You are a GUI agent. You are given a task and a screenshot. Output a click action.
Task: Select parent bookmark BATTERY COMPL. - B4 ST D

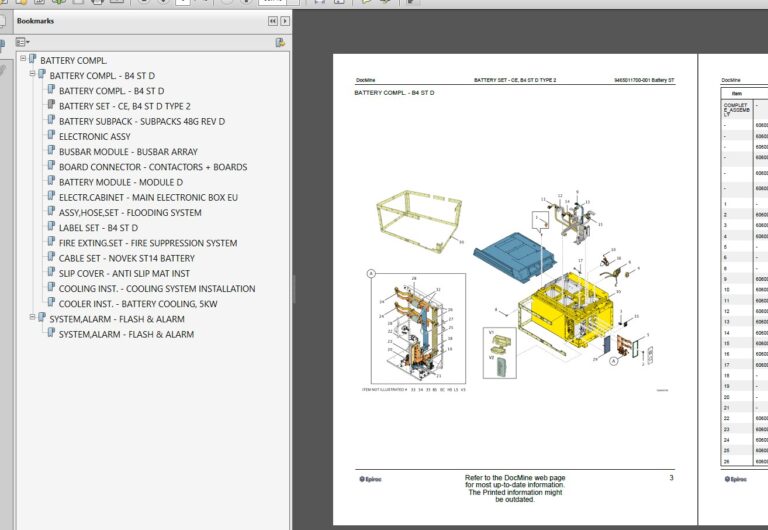click(102, 76)
